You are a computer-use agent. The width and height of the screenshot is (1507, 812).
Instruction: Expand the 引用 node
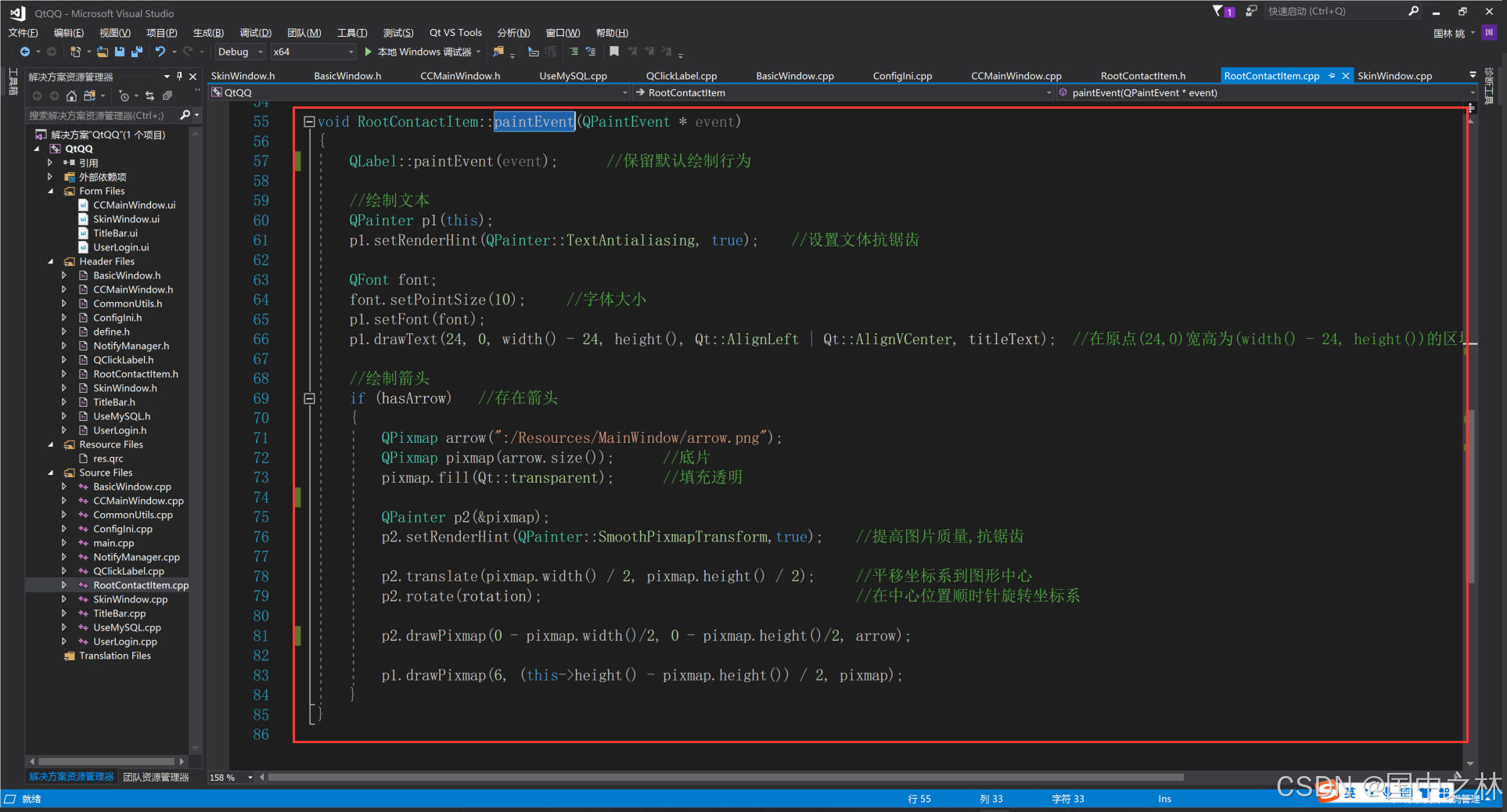click(51, 163)
